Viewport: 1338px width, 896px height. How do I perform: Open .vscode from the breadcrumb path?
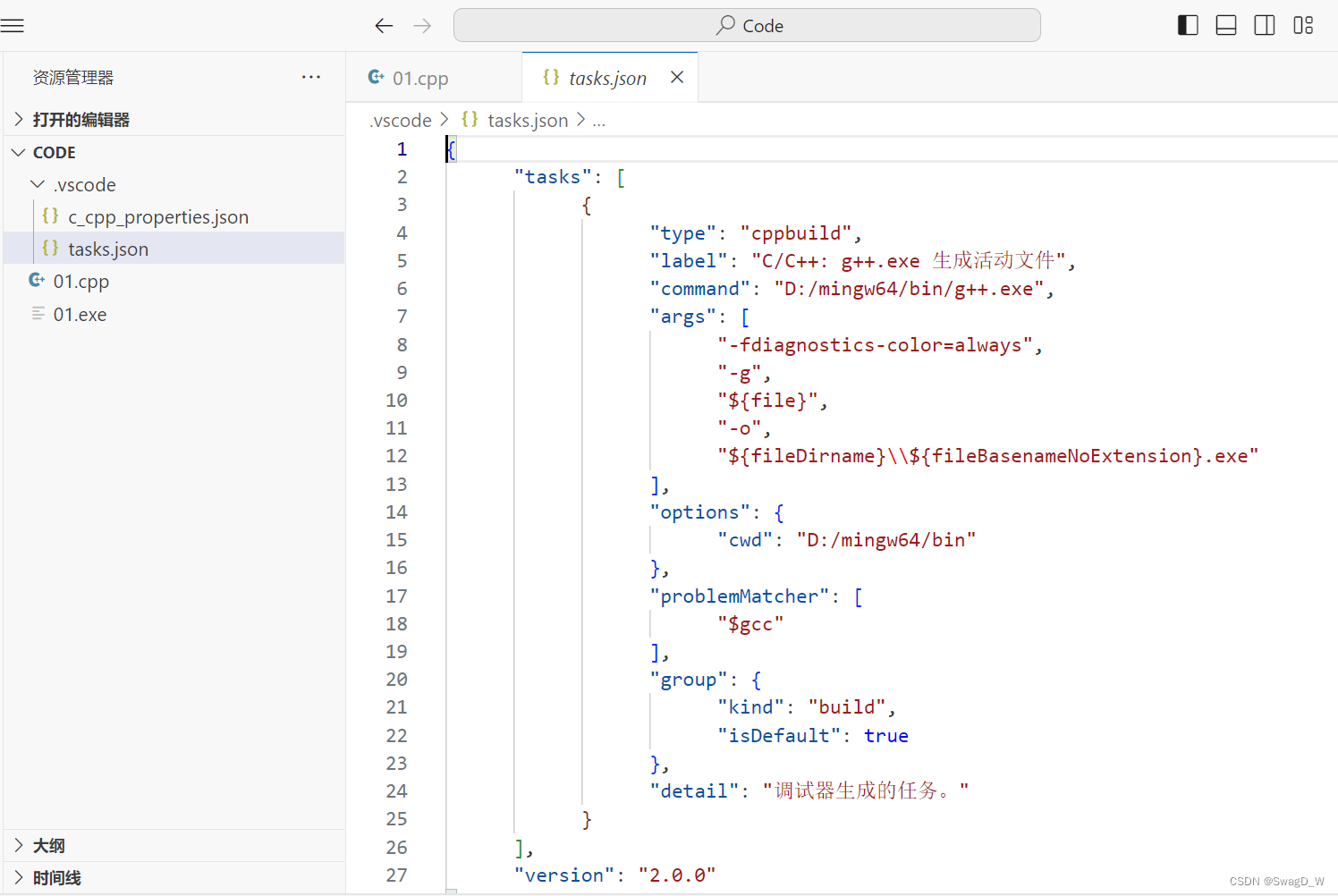[x=400, y=119]
